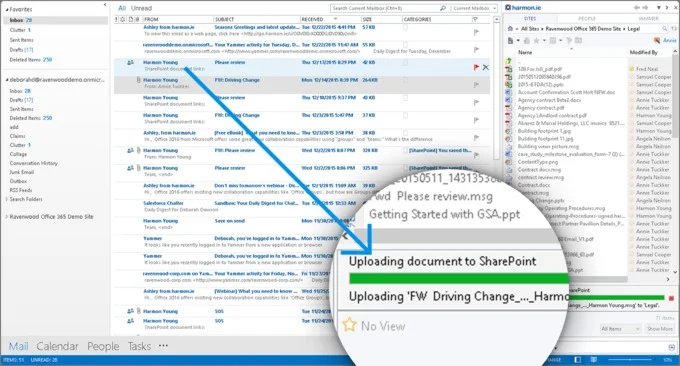Delete Please review message with X icon
Image resolution: width=680 pixels, height=366 pixels.
(x=486, y=67)
